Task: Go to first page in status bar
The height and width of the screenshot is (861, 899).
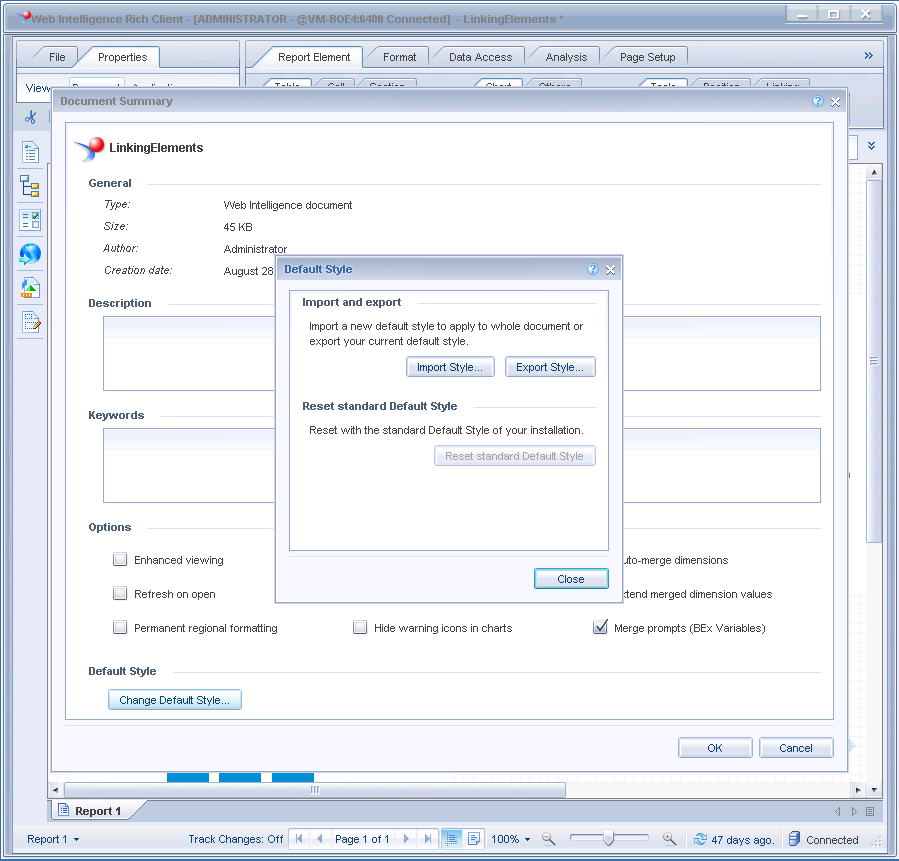Action: [299, 839]
